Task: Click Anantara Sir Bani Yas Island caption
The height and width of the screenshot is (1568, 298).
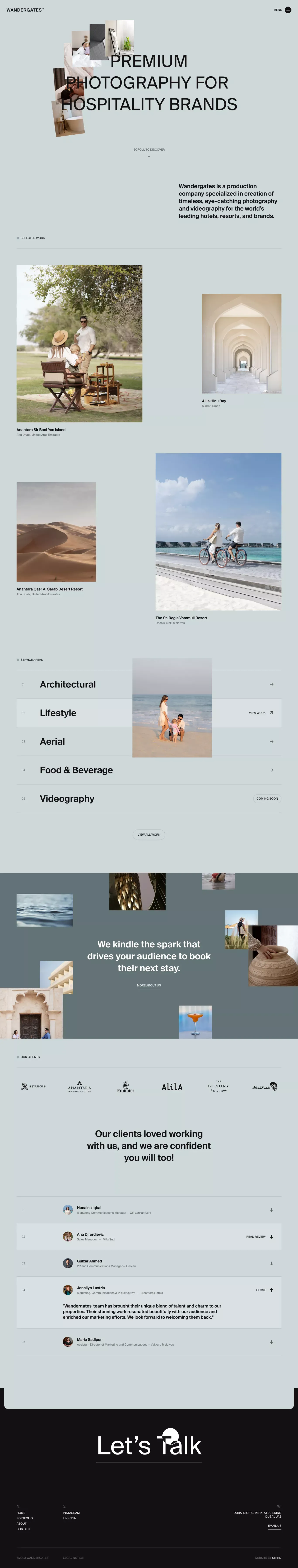Action: (41, 430)
